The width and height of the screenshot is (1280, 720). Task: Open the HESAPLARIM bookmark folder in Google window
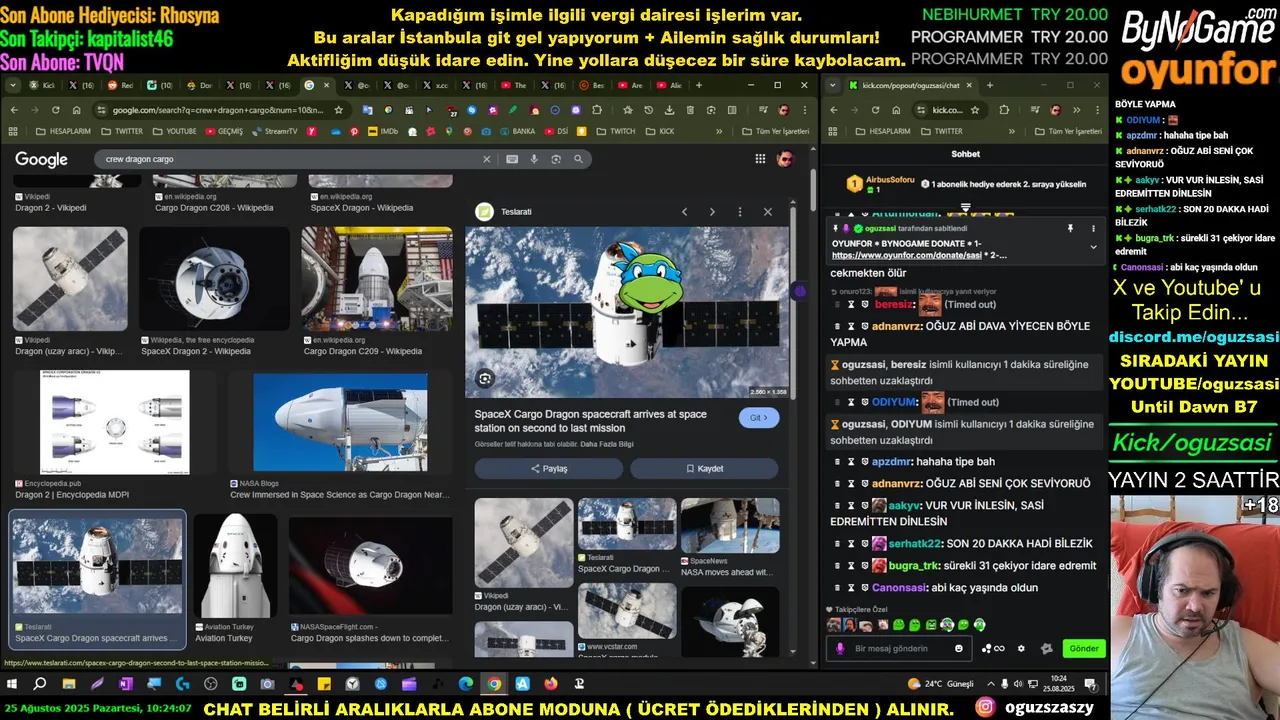(x=63, y=131)
